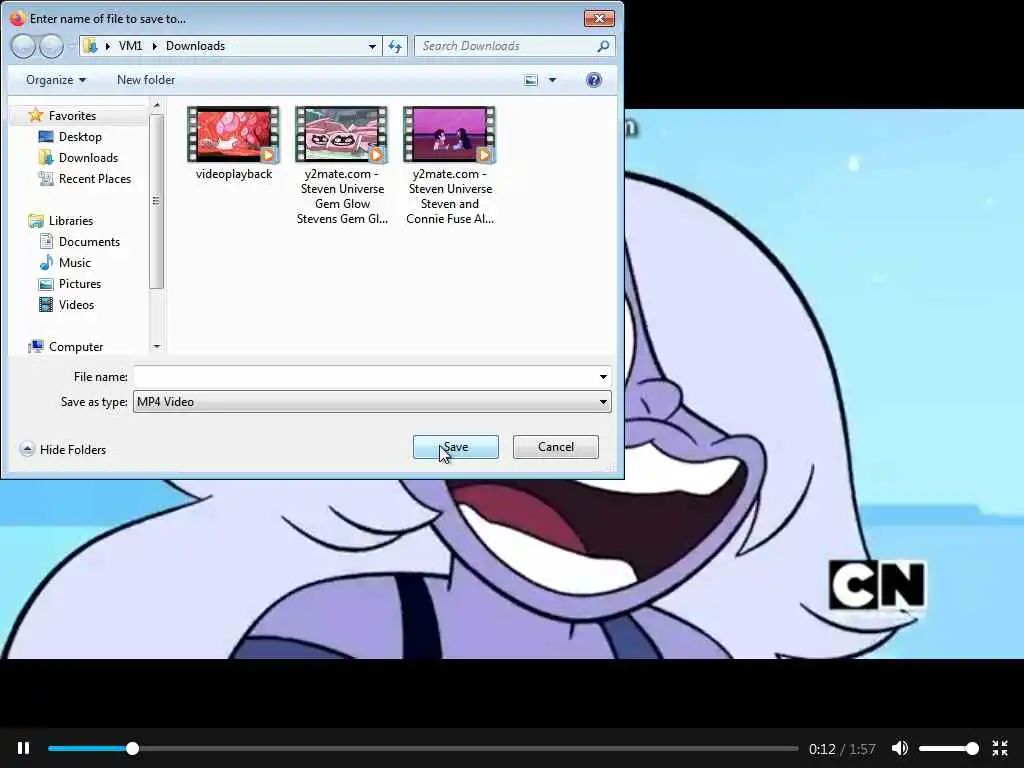Close the save dialog window
This screenshot has width=1024, height=768.
coord(599,18)
